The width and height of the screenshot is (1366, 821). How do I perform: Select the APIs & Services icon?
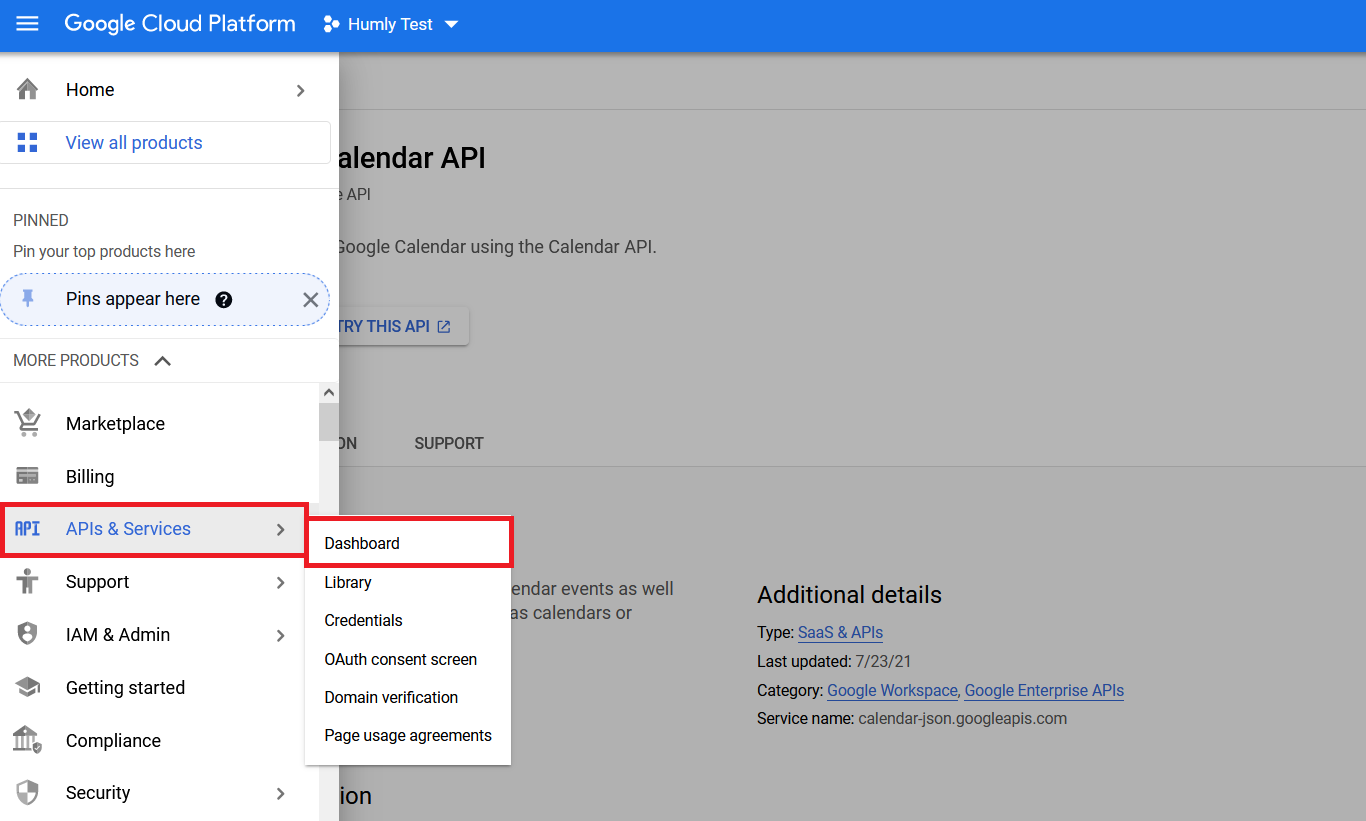pos(27,529)
